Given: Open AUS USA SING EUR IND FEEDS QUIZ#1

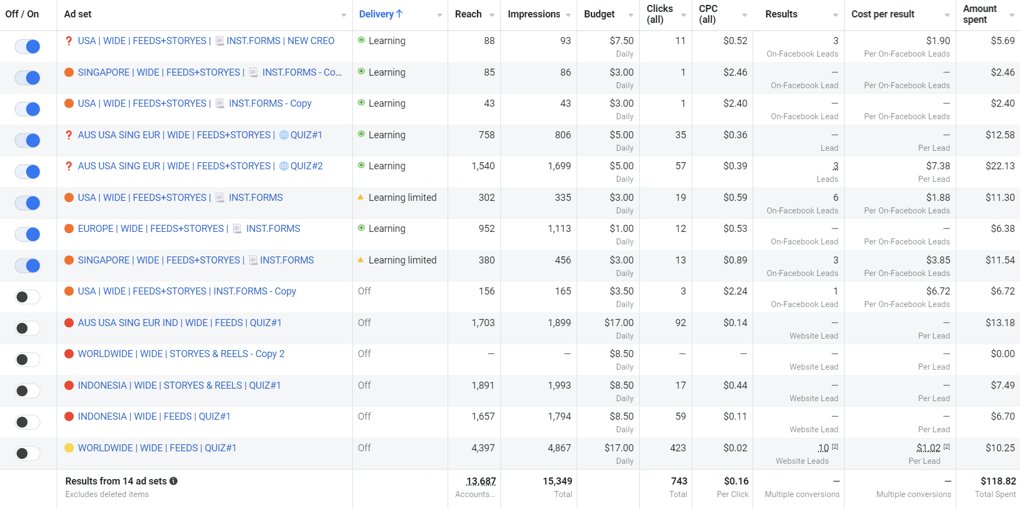Looking at the screenshot, I should click(180, 323).
